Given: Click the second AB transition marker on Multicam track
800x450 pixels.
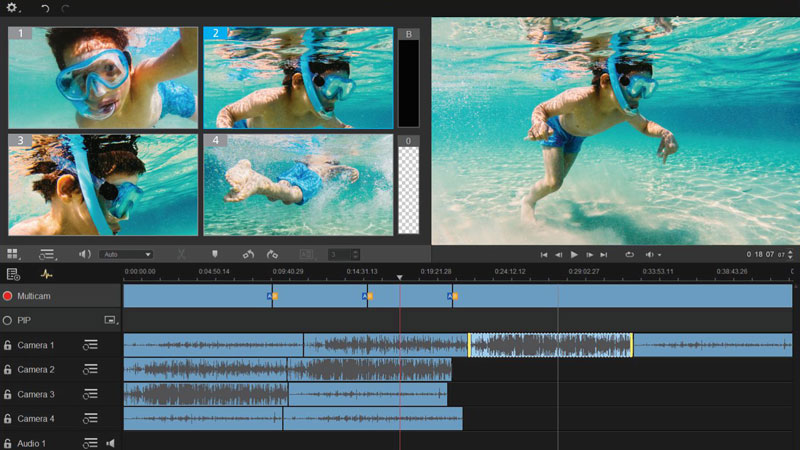Looking at the screenshot, I should point(367,296).
